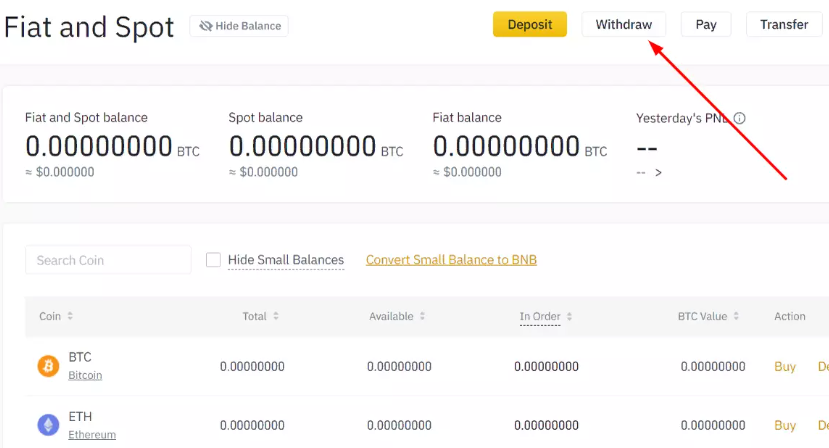Focus the Search Coin input field
829x448 pixels.
[x=108, y=260]
